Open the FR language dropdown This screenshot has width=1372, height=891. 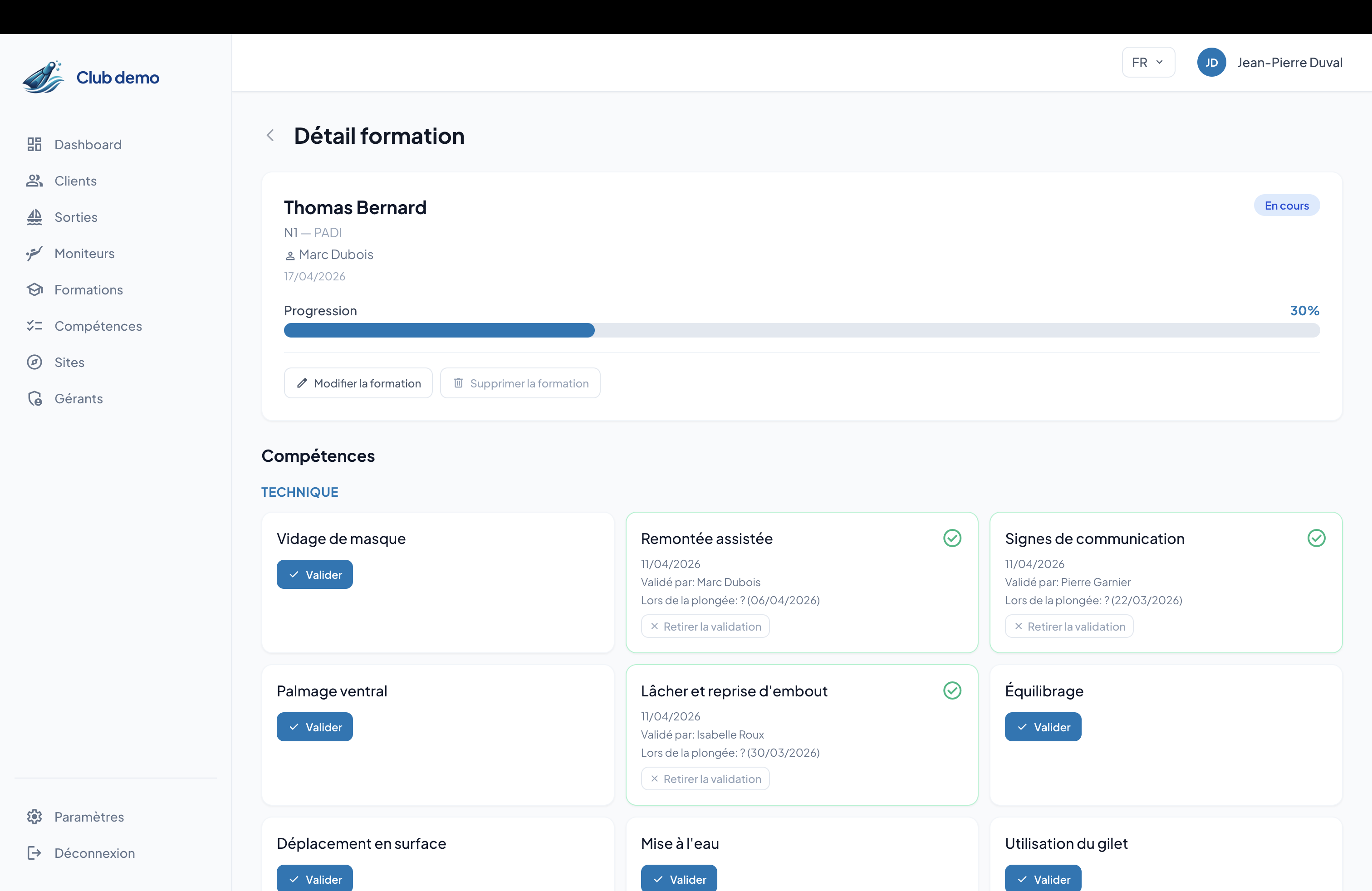(x=1148, y=62)
